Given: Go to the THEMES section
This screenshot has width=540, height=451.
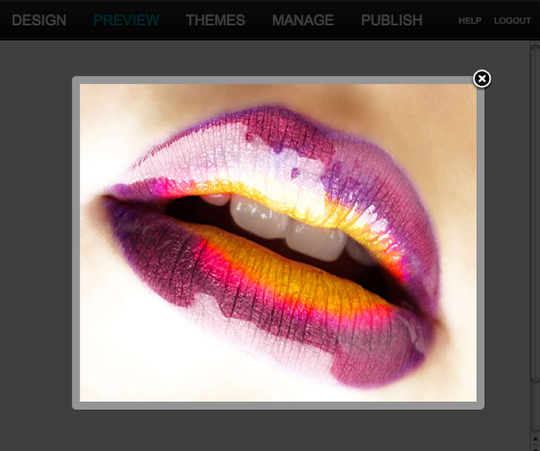Looking at the screenshot, I should pos(215,20).
